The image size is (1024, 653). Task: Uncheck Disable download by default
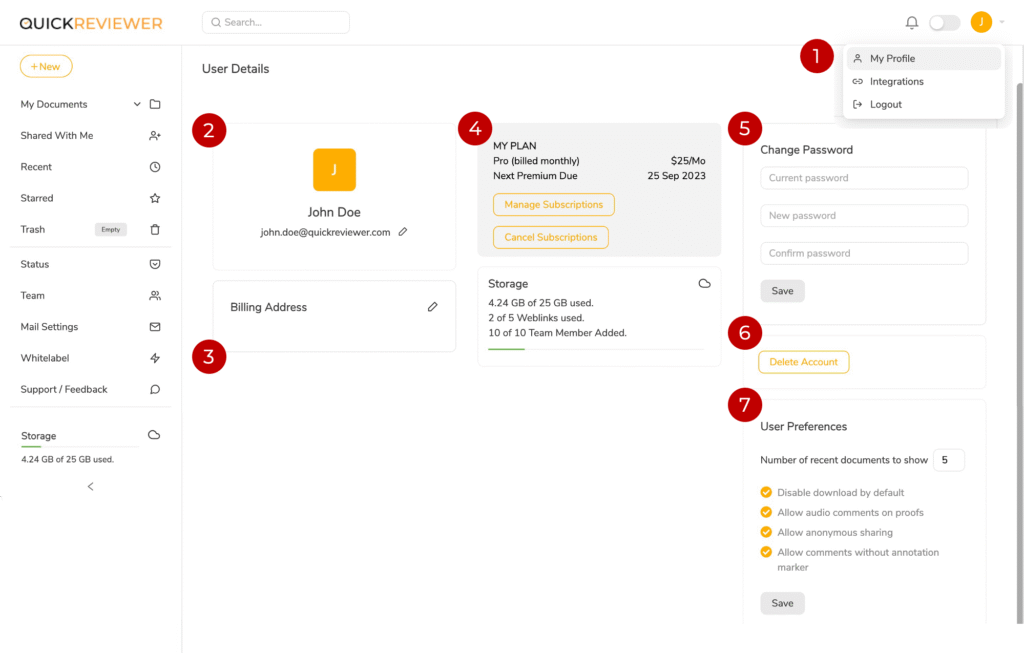[766, 492]
